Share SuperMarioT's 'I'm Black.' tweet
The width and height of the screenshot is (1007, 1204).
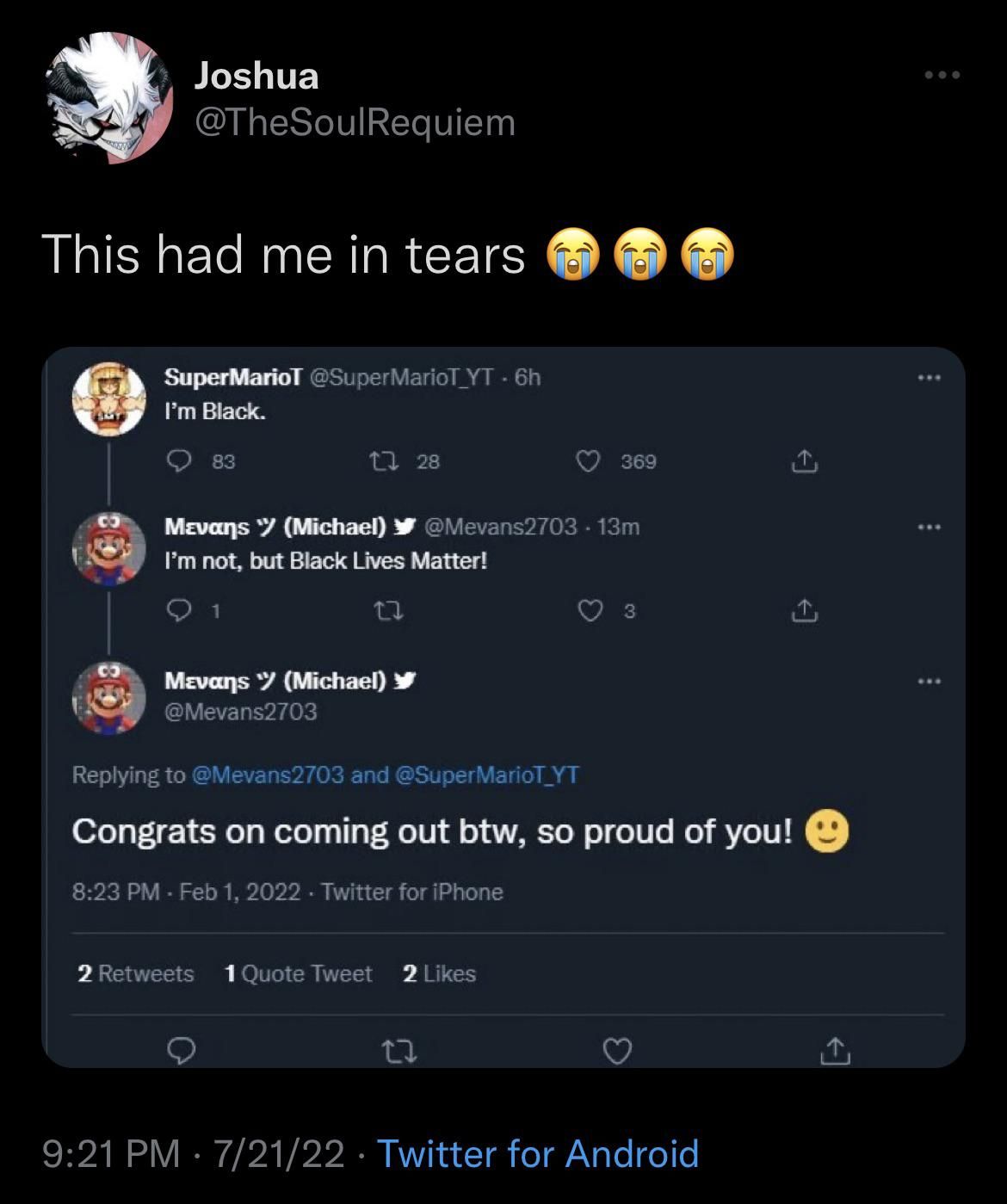[803, 462]
